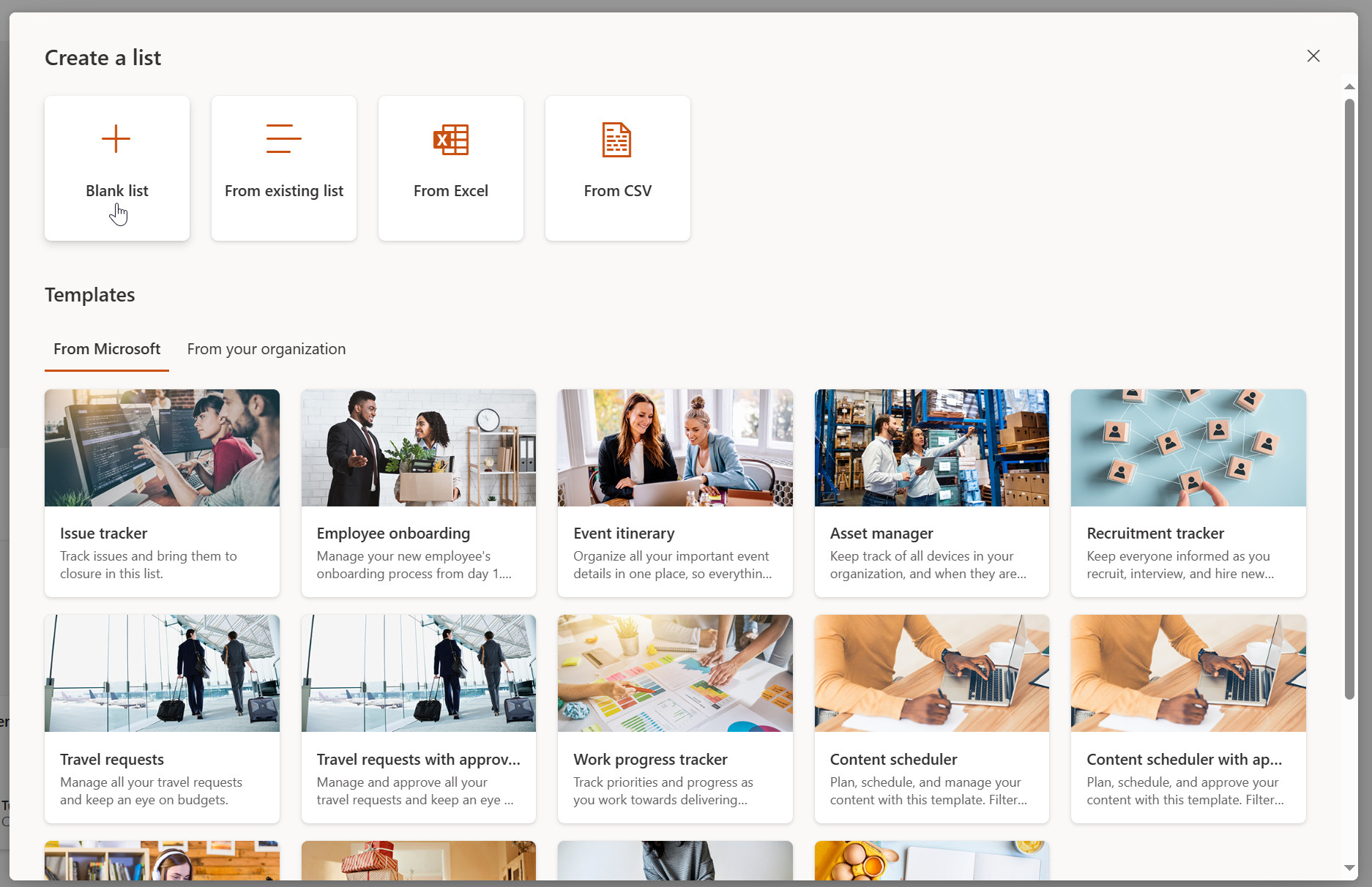Click the Content scheduler with ap... title
The width and height of the screenshot is (1372, 887).
pos(1184,760)
